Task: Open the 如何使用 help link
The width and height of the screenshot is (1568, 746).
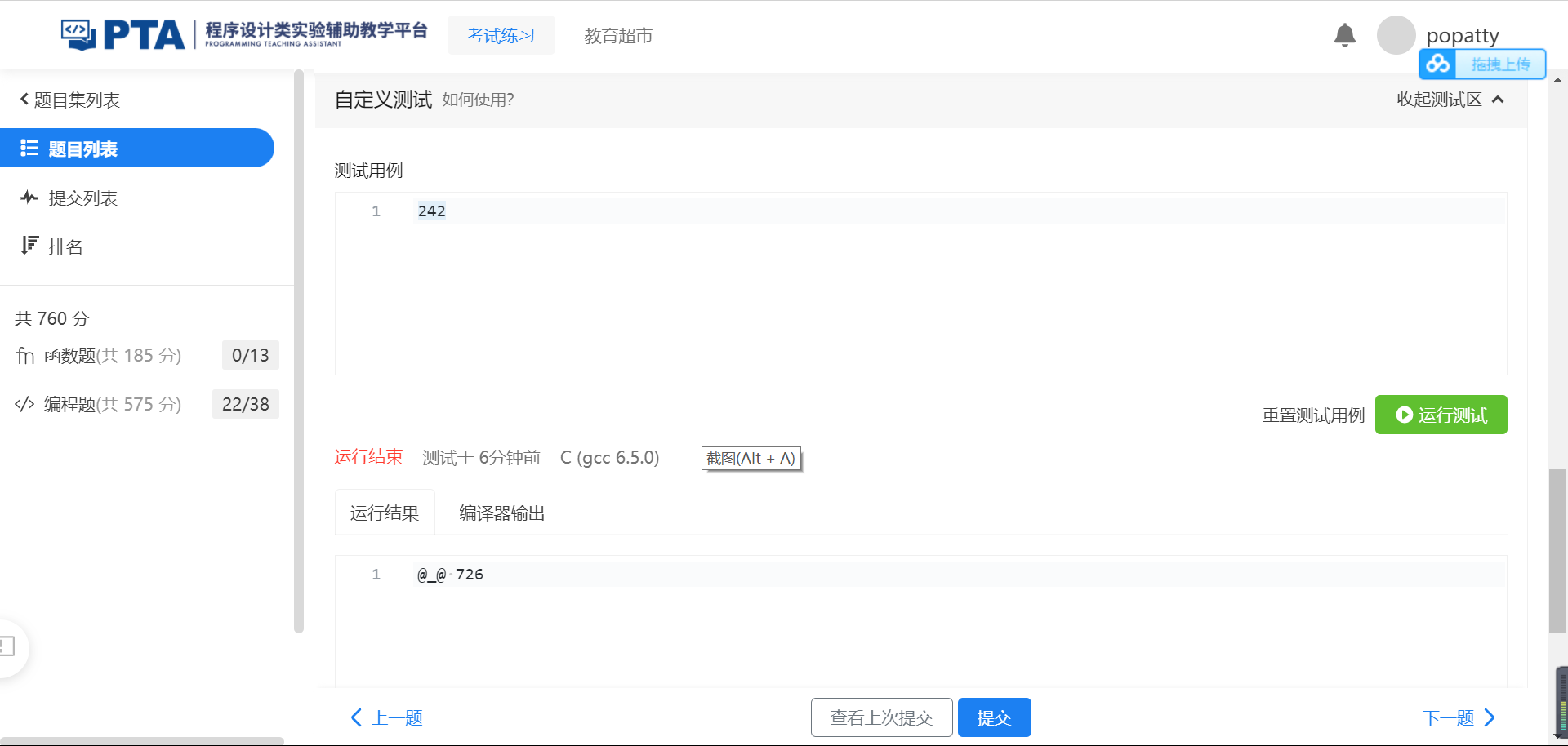Action: (476, 100)
